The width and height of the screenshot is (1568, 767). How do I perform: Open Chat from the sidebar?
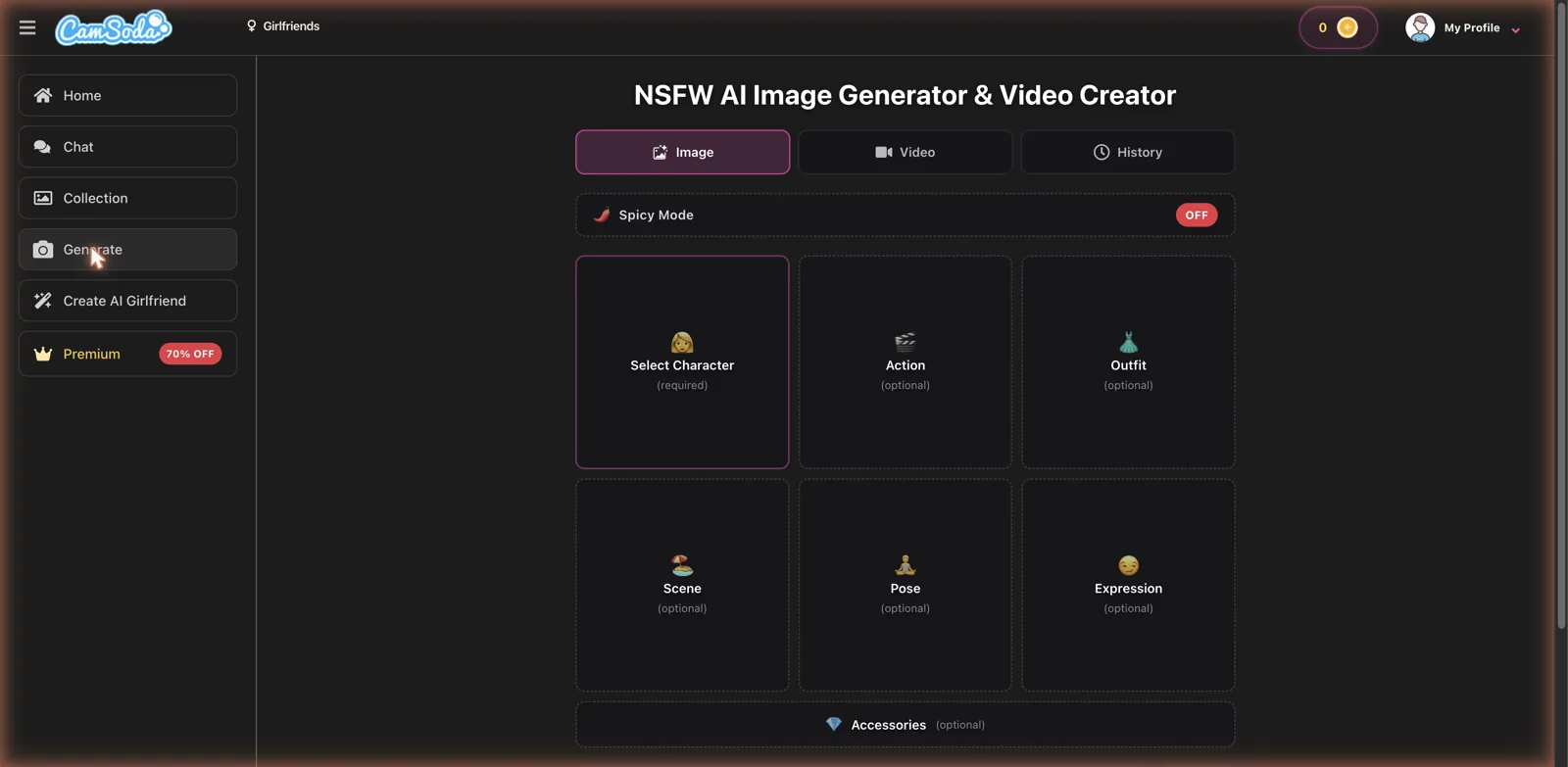pyautogui.click(x=127, y=147)
